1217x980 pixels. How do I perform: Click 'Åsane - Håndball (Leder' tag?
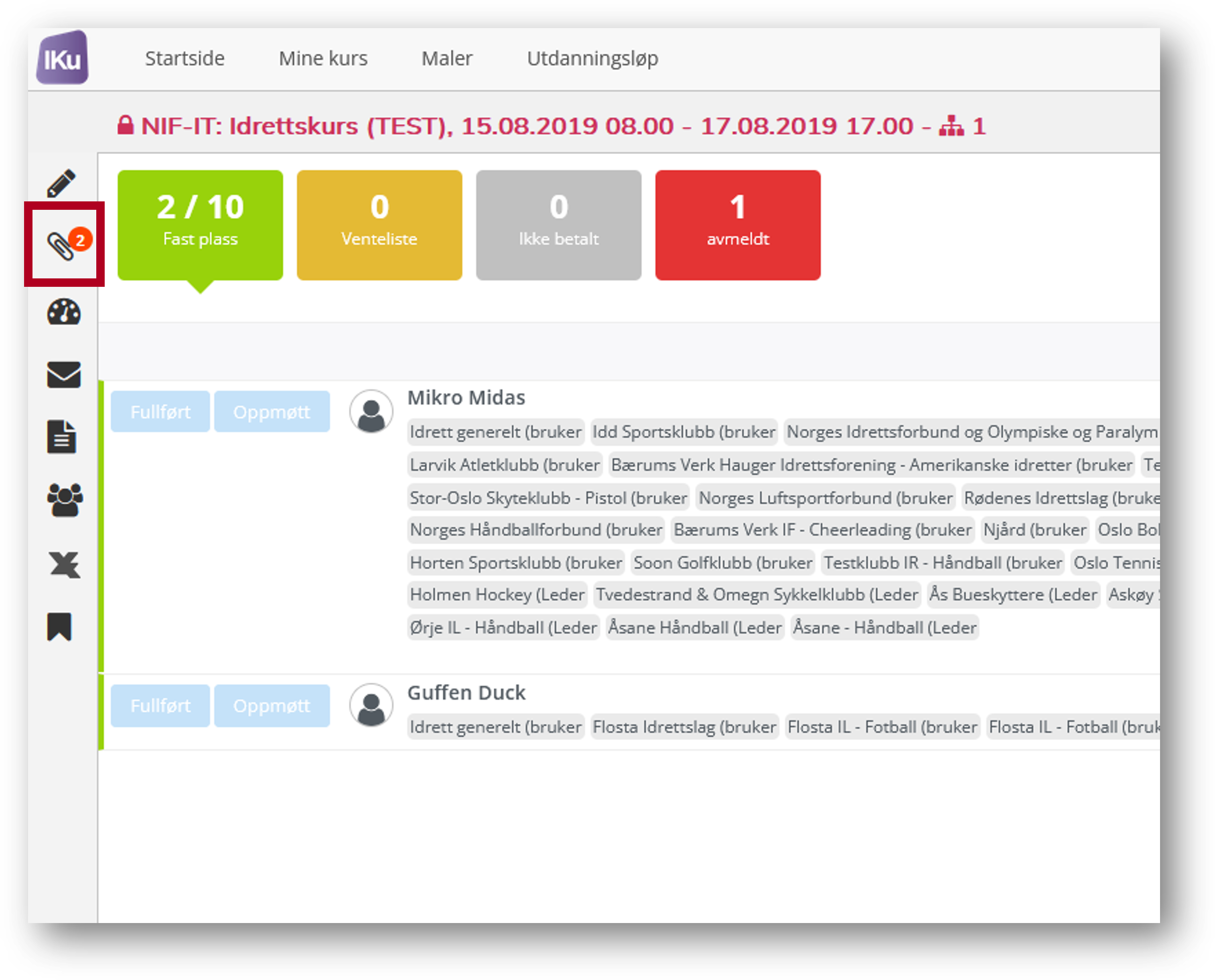885,628
